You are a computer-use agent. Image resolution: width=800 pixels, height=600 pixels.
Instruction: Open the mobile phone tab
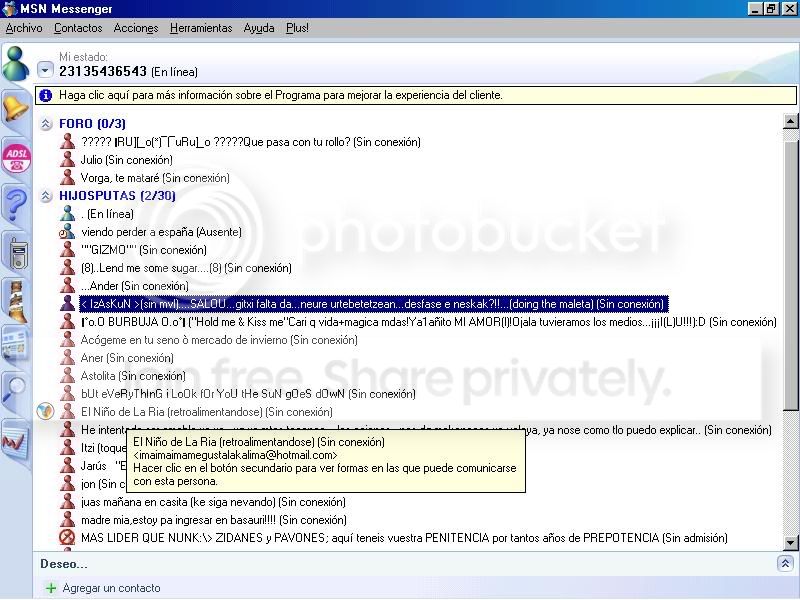click(18, 253)
